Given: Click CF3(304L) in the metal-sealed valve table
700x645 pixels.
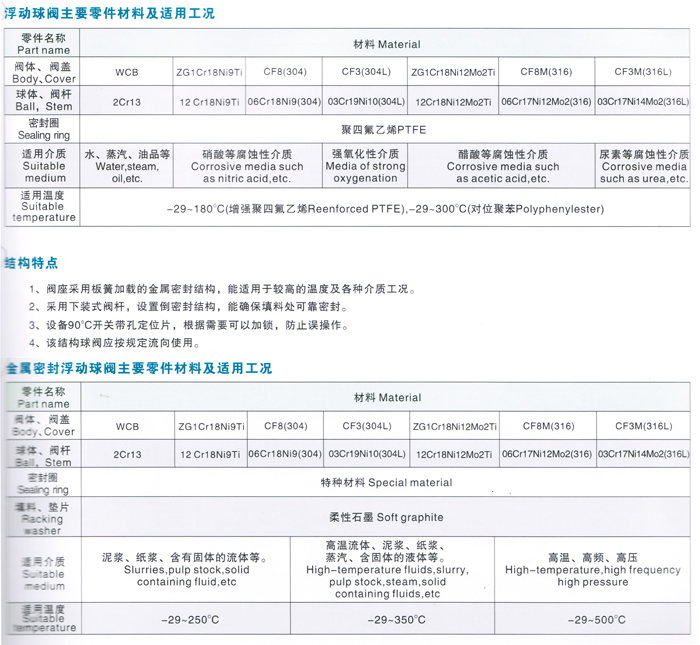Looking at the screenshot, I should coord(367,426).
